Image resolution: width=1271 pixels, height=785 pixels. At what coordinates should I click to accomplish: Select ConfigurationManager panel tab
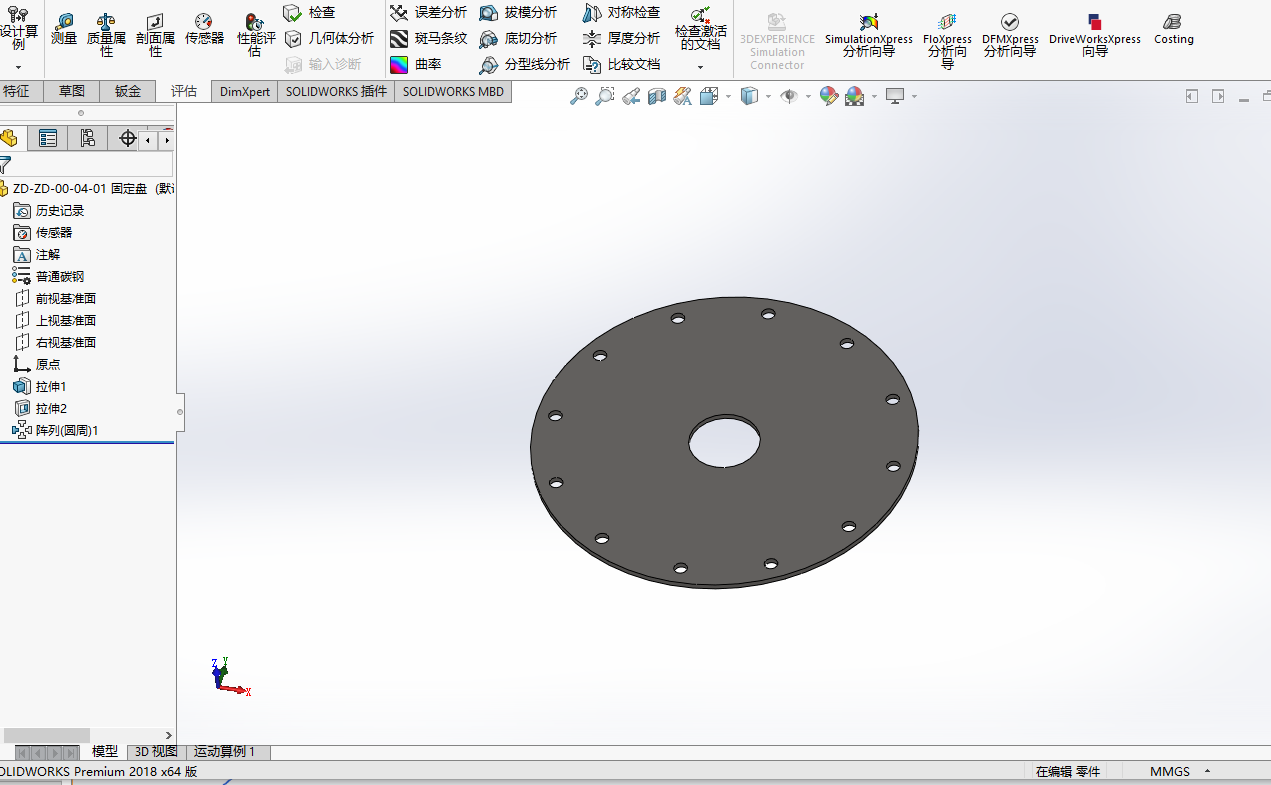pos(87,139)
